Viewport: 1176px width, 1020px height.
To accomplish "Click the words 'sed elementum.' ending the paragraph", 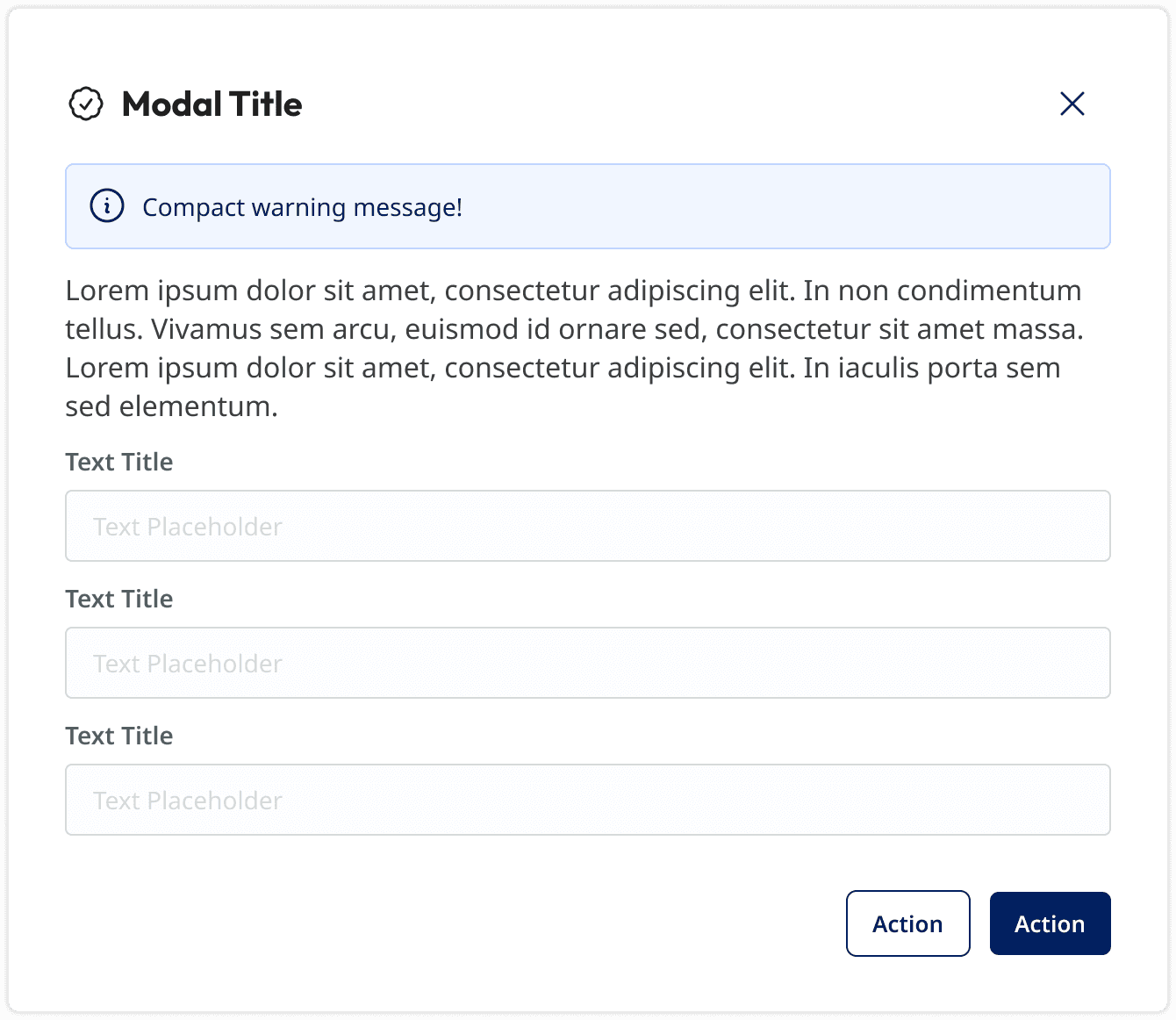I will pos(172,406).
